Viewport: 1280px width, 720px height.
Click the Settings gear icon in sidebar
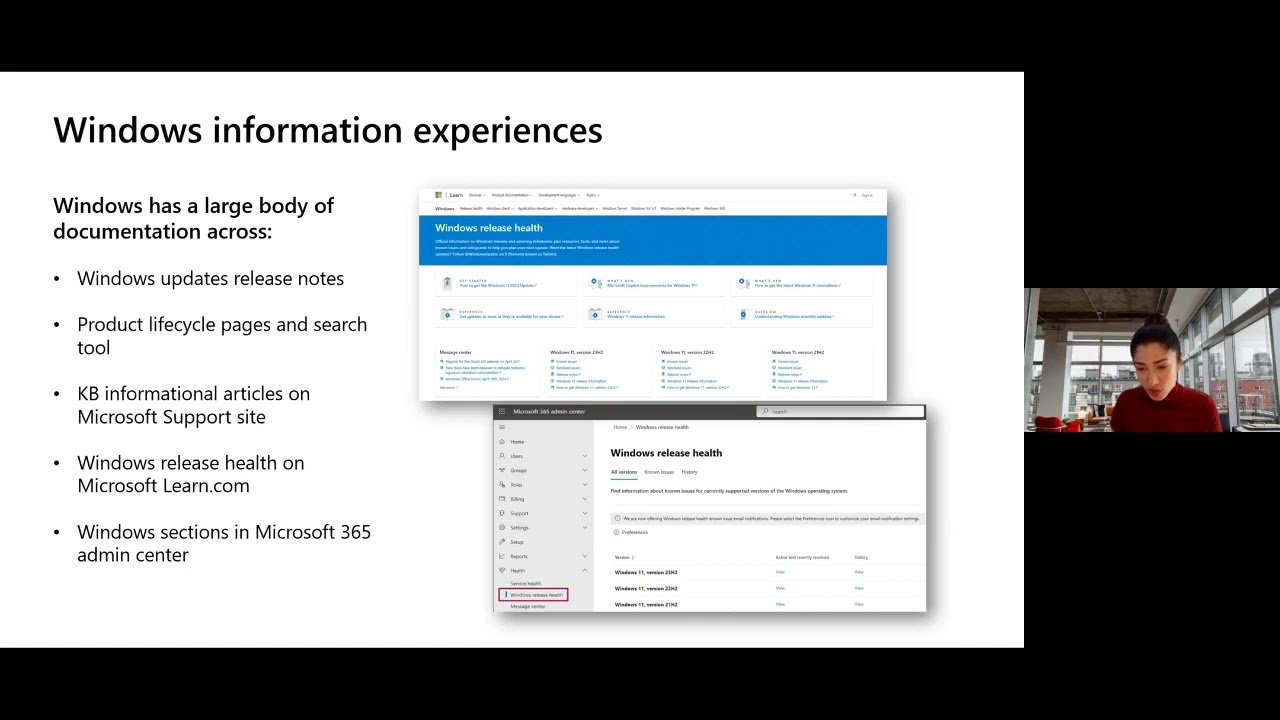[x=502, y=528]
